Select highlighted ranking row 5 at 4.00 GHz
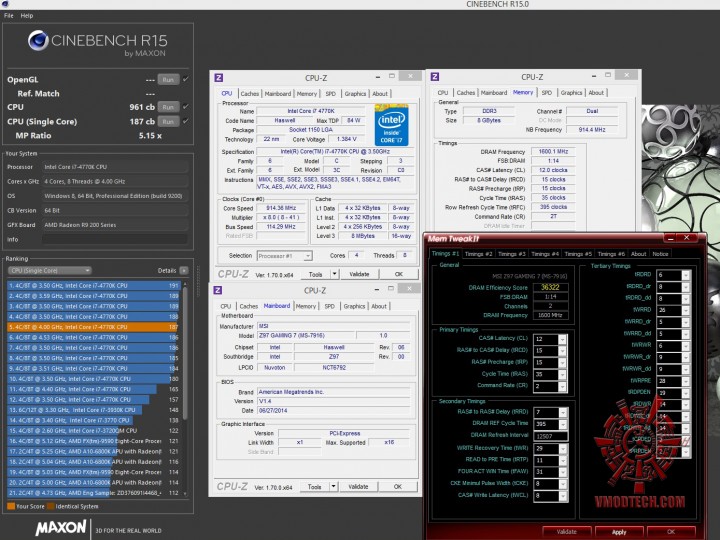 point(94,327)
